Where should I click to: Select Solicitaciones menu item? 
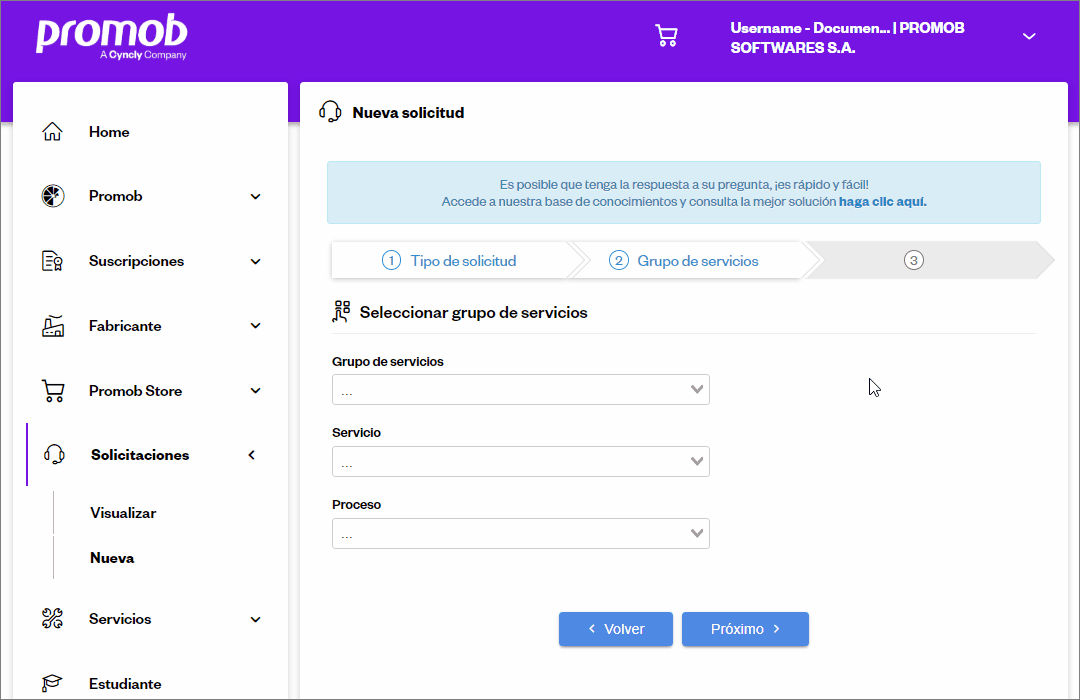140,455
